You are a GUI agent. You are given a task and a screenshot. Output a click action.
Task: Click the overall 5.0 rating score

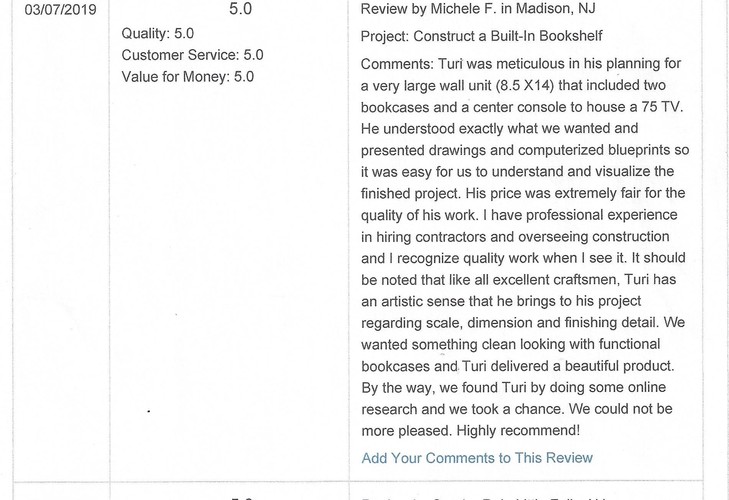pyautogui.click(x=240, y=9)
